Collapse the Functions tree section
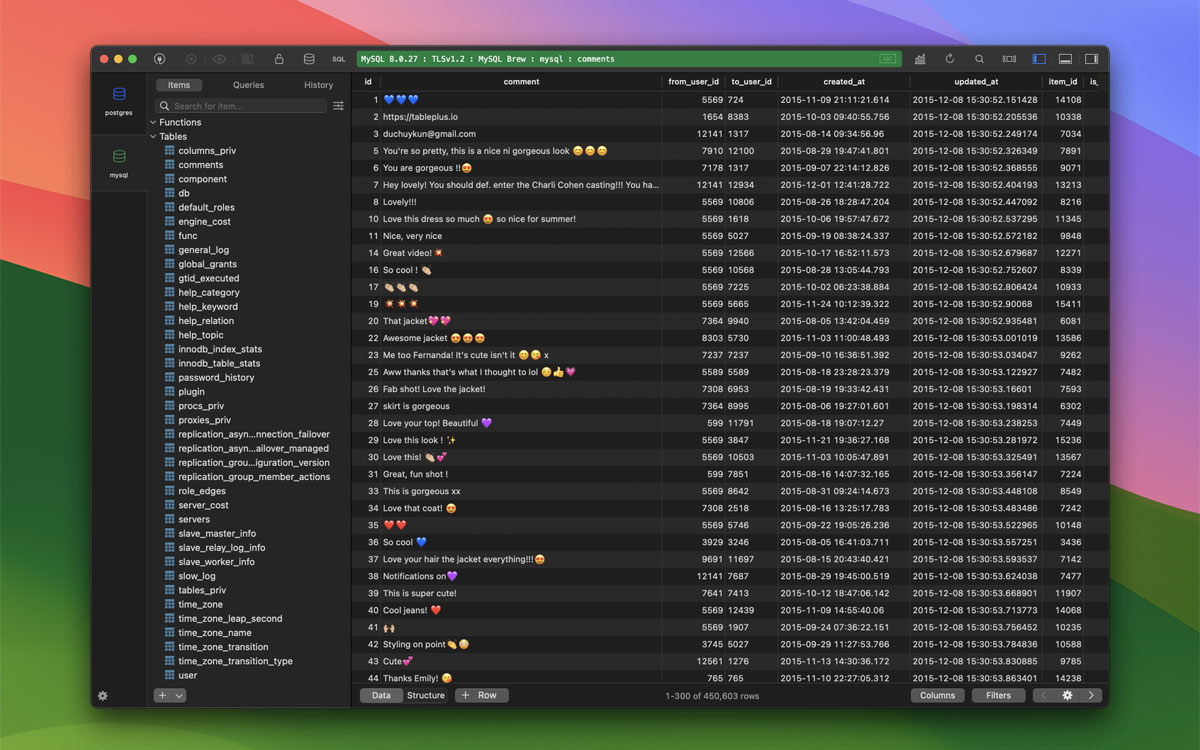Image resolution: width=1200 pixels, height=750 pixels. 153,122
